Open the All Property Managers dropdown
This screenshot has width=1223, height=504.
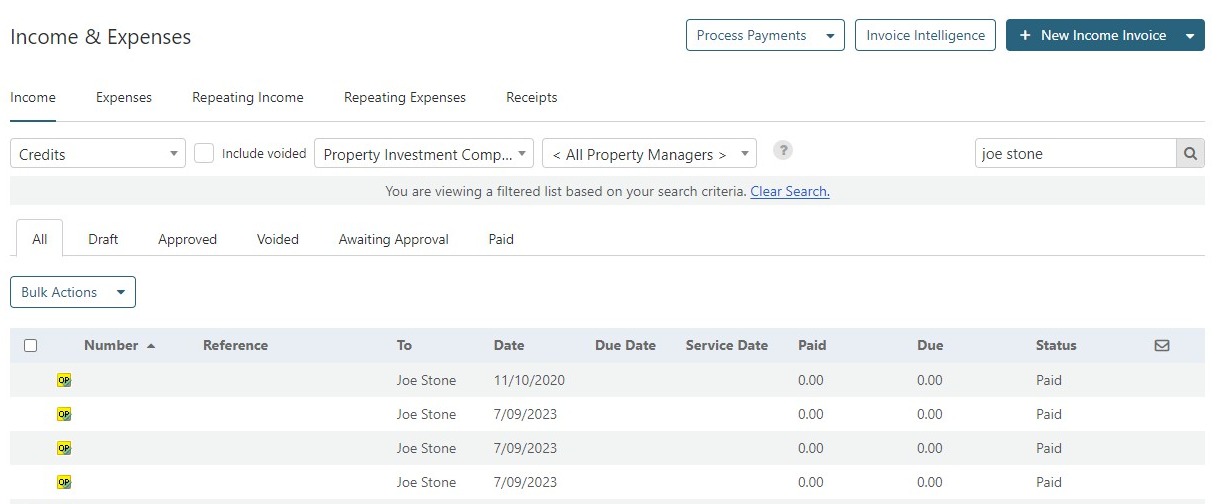pos(650,154)
